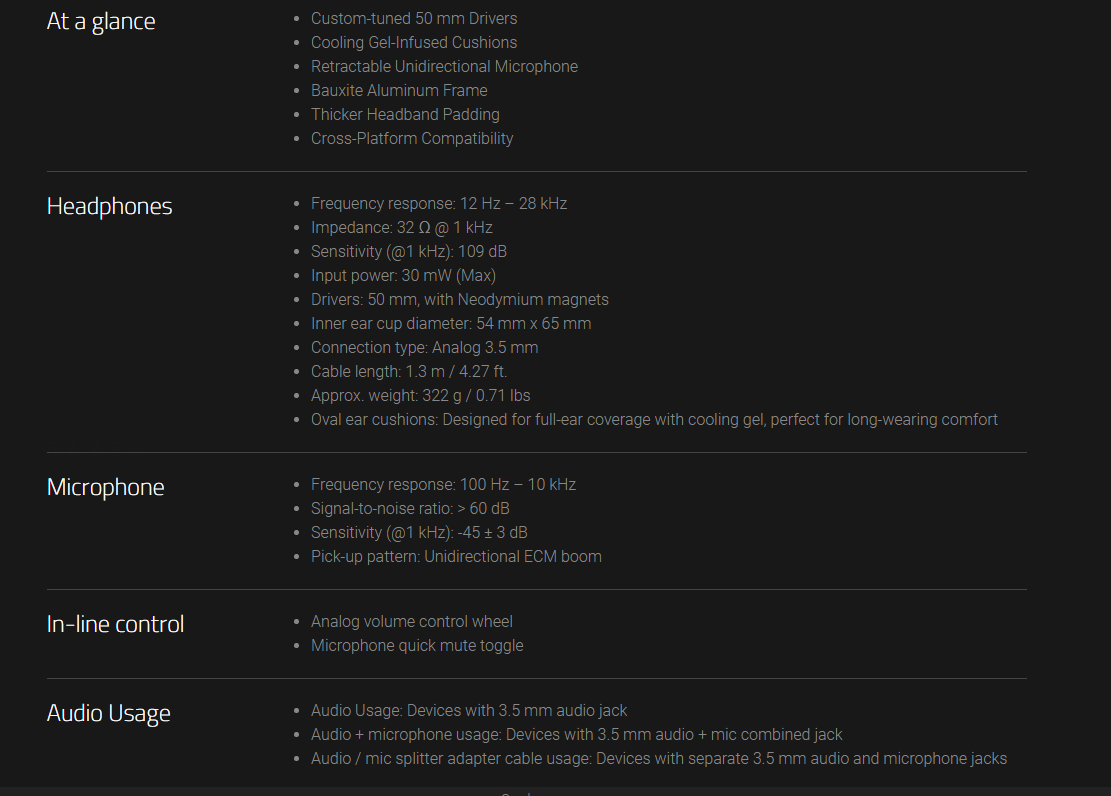Image resolution: width=1111 pixels, height=796 pixels.
Task: Click the "Audio Usage" section heading
Action: (x=108, y=714)
